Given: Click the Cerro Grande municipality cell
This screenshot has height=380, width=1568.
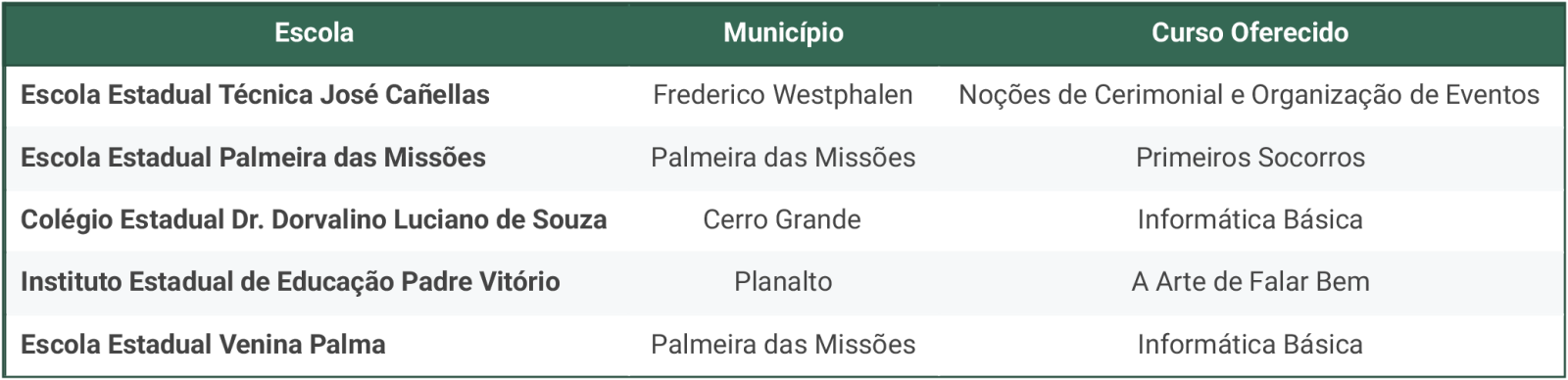Looking at the screenshot, I should click(782, 219).
